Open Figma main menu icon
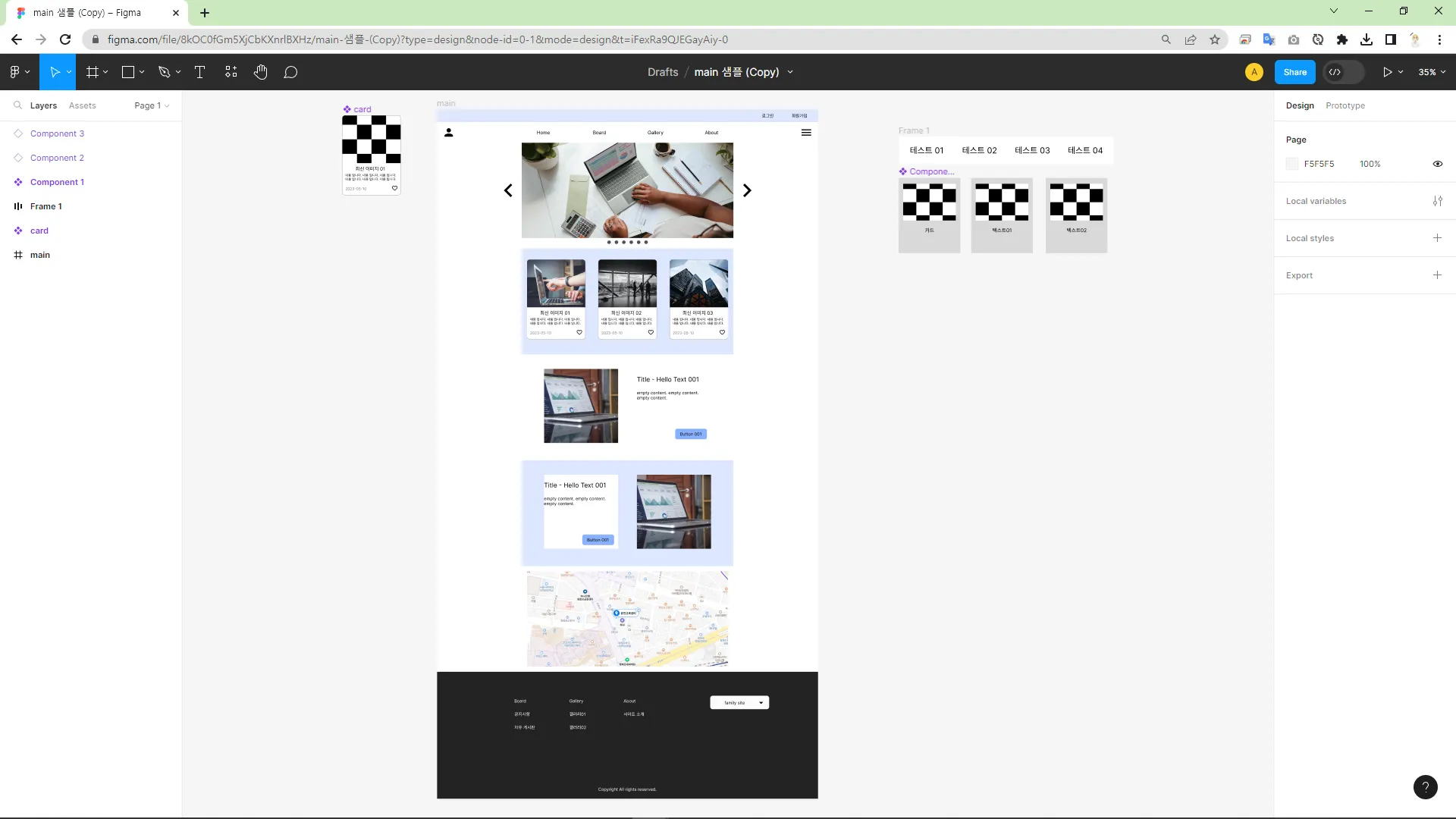The image size is (1456, 819). pyautogui.click(x=15, y=72)
